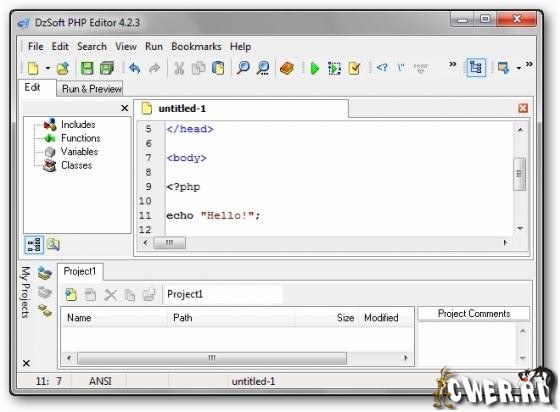560x412 pixels.
Task: Click the Run selection icon
Action: click(x=334, y=68)
